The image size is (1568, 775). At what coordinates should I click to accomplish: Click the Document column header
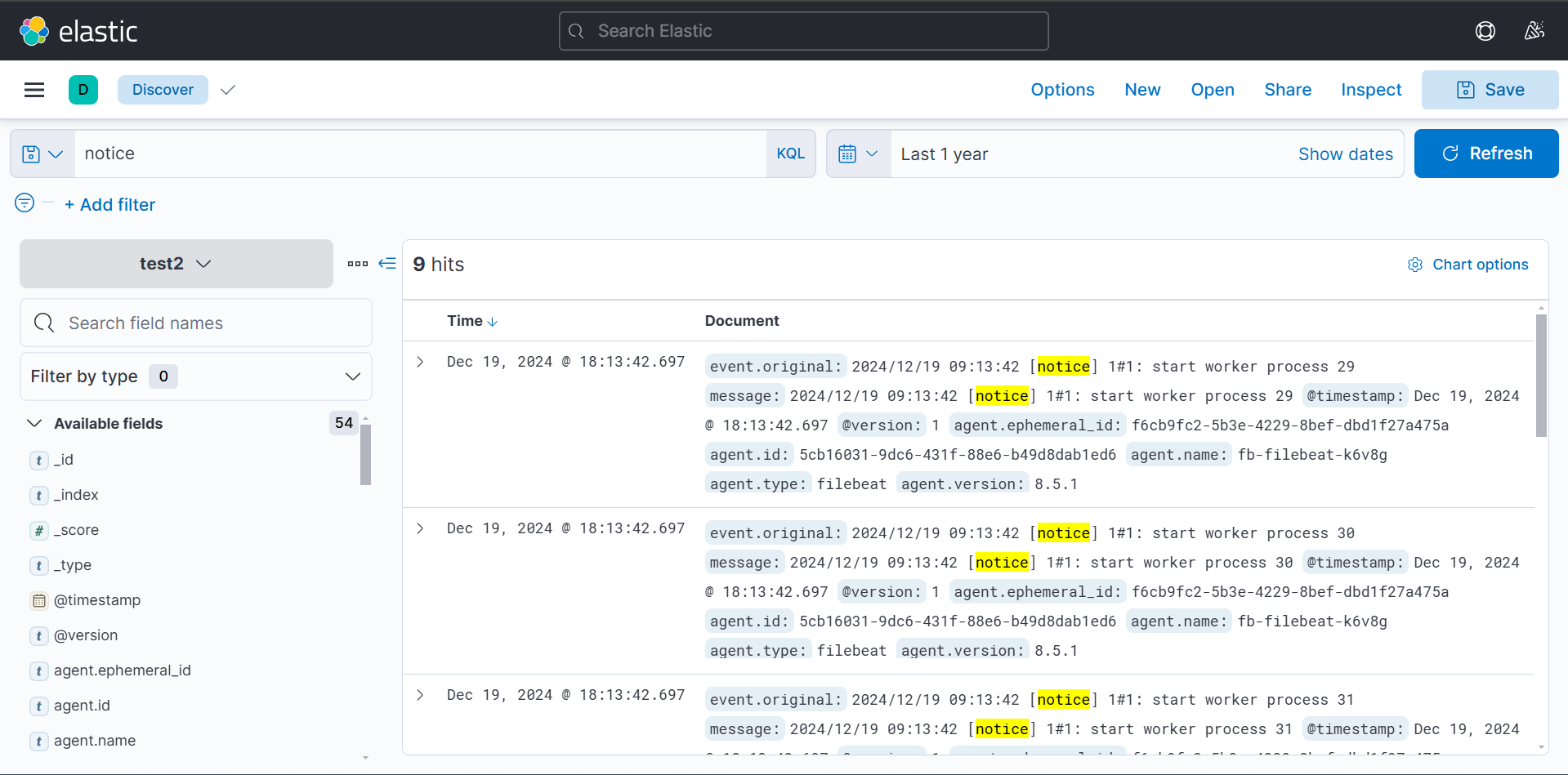click(742, 321)
